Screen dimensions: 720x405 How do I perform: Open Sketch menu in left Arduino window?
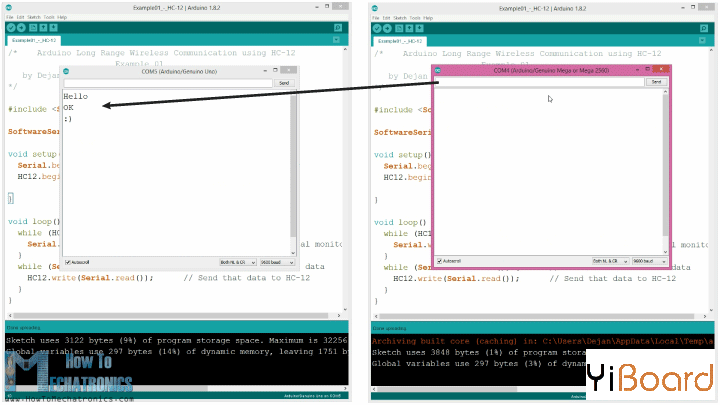click(34, 17)
